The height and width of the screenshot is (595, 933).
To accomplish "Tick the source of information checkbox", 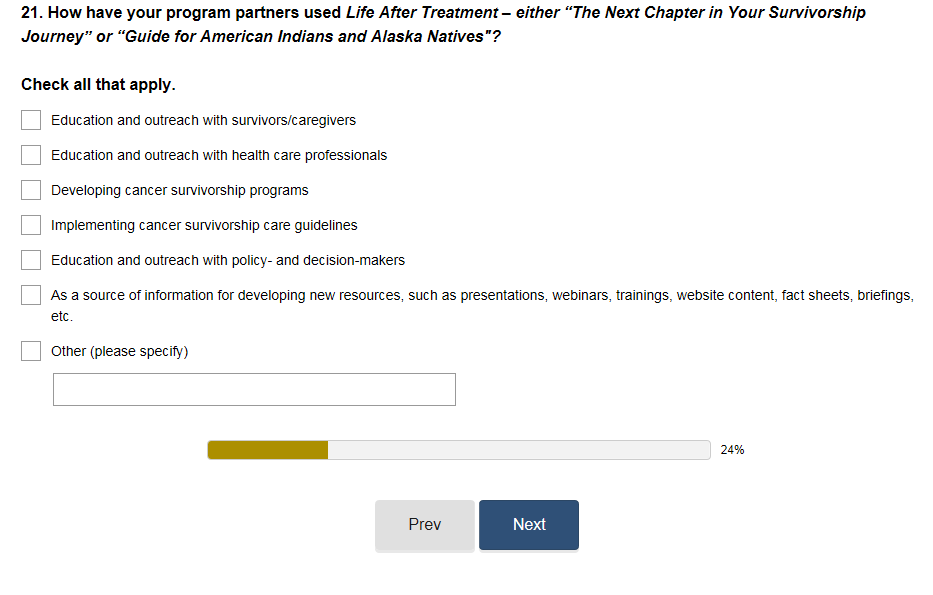I will pyautogui.click(x=31, y=296).
